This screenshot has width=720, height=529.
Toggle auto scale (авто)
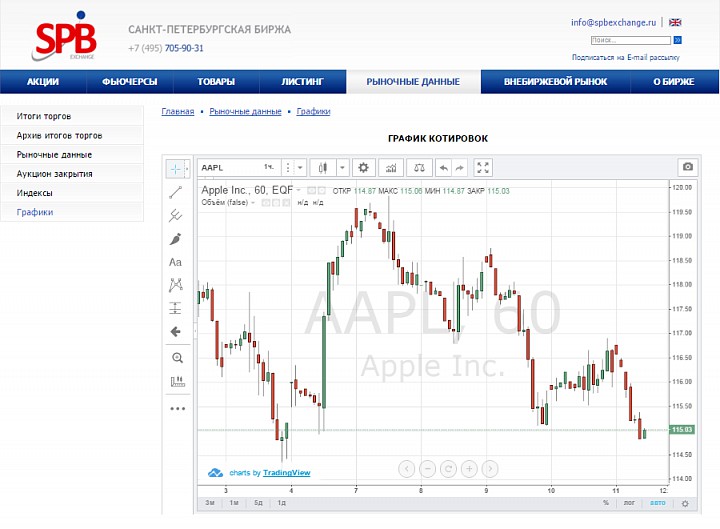pos(658,503)
